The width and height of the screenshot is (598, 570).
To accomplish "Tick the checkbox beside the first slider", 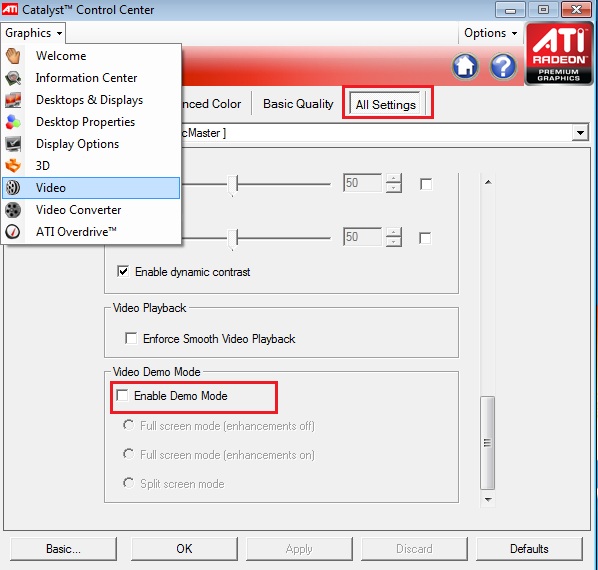I will coord(426,184).
